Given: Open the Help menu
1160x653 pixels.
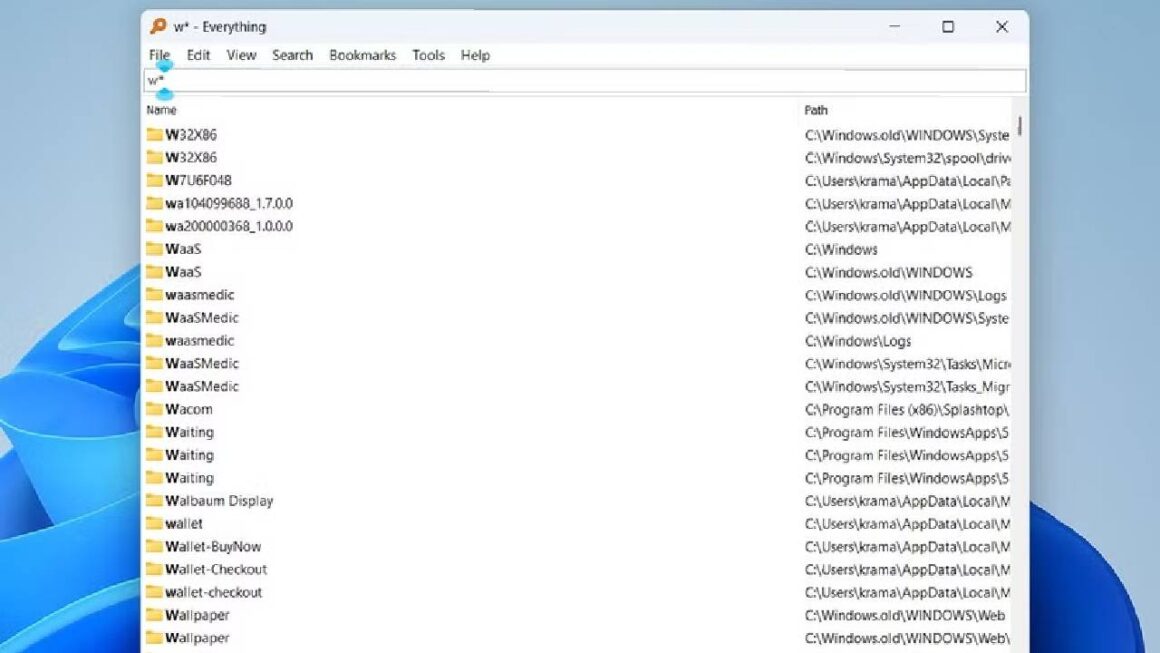Looking at the screenshot, I should pos(475,55).
